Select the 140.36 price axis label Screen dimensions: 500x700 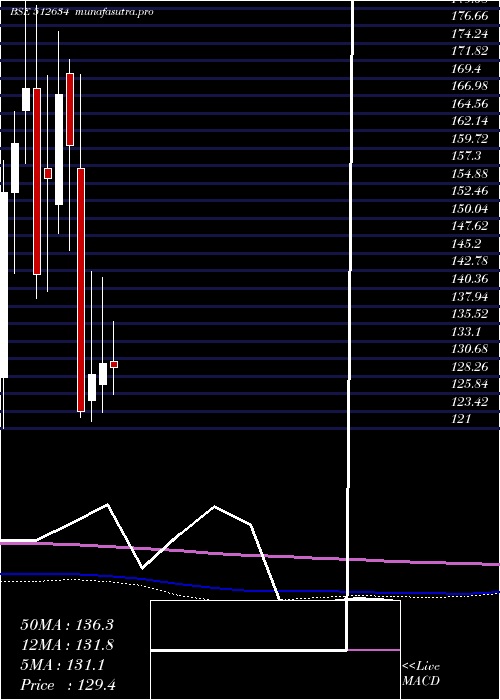pos(470,279)
